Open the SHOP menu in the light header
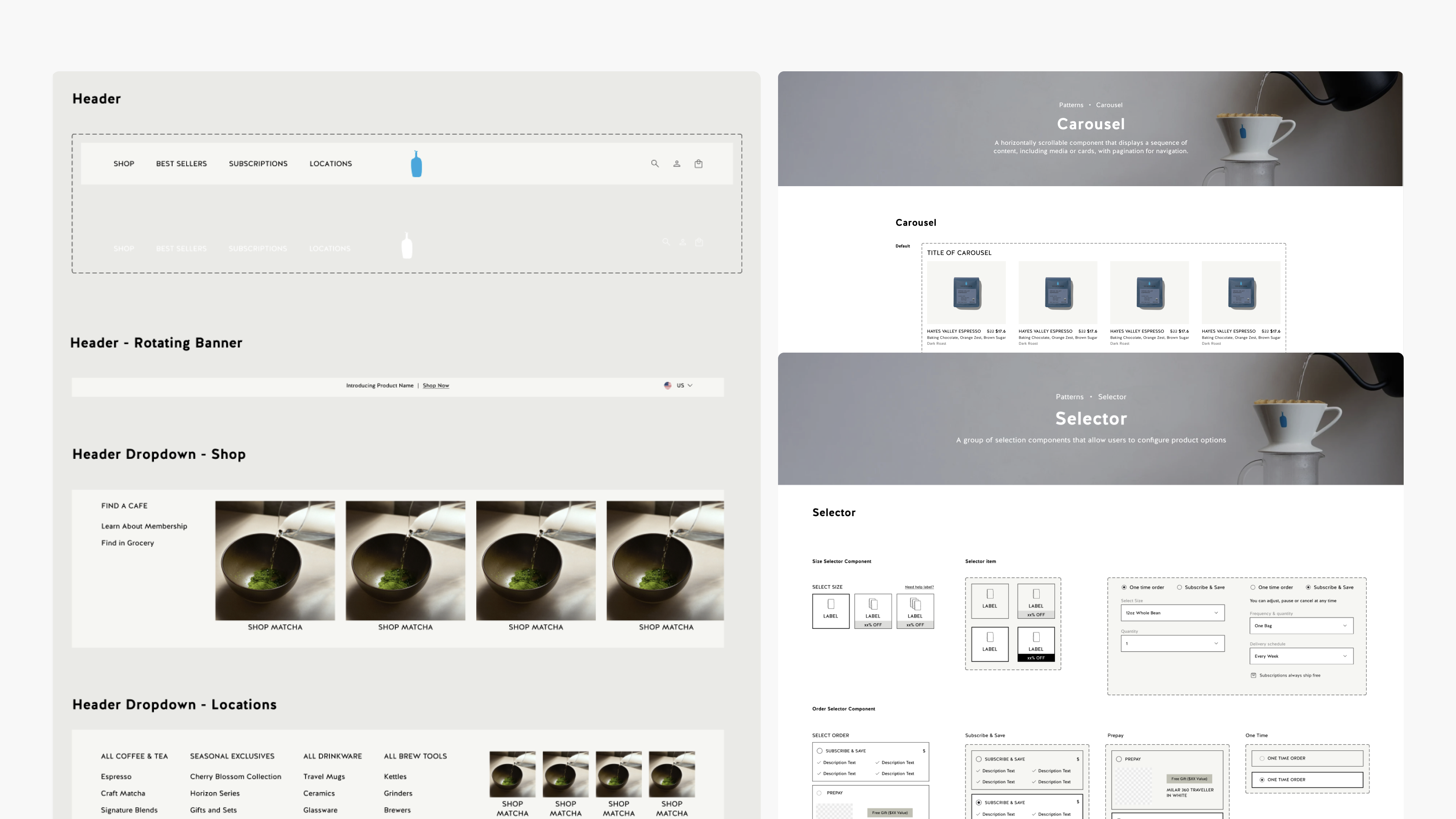Viewport: 1456px width, 819px height. (x=124, y=164)
